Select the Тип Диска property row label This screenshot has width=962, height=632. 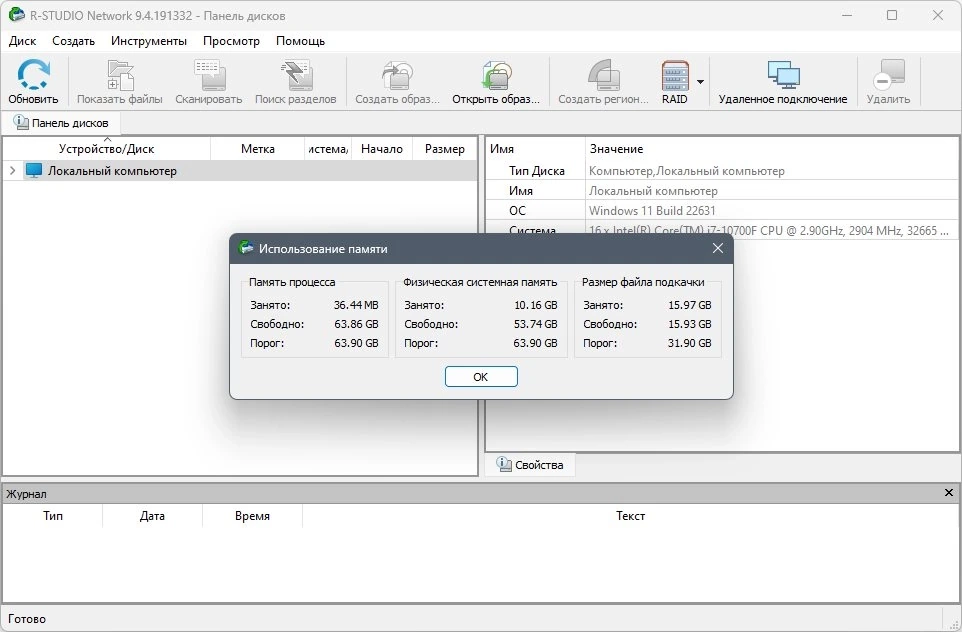click(x=537, y=171)
